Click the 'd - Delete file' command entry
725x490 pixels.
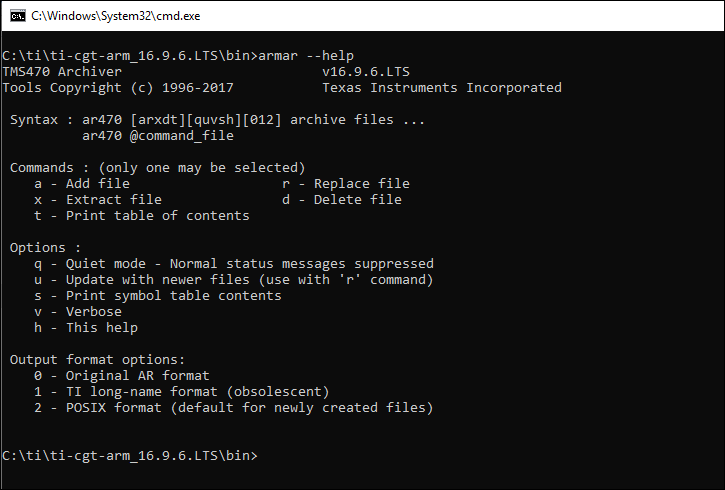(x=341, y=200)
